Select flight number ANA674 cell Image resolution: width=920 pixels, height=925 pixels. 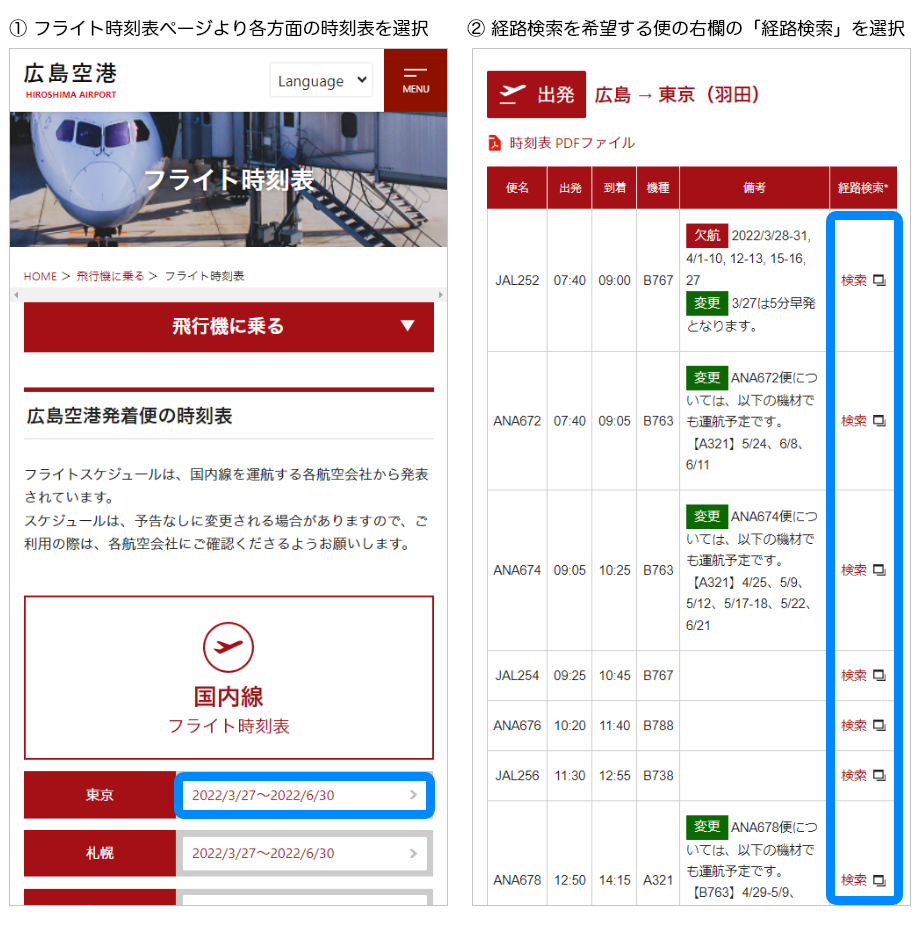tap(517, 570)
